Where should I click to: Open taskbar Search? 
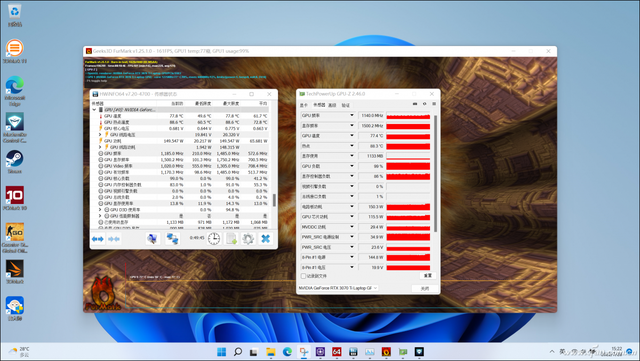pos(238,352)
